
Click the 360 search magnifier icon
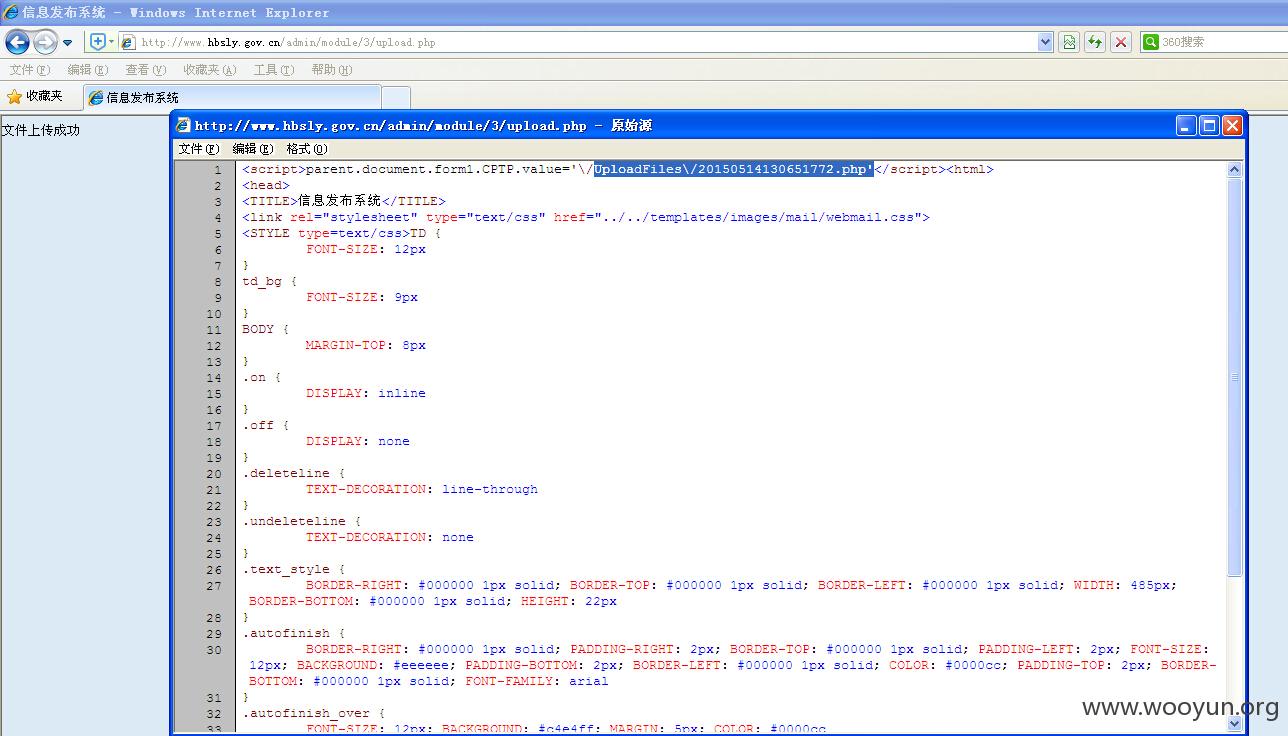click(1151, 42)
